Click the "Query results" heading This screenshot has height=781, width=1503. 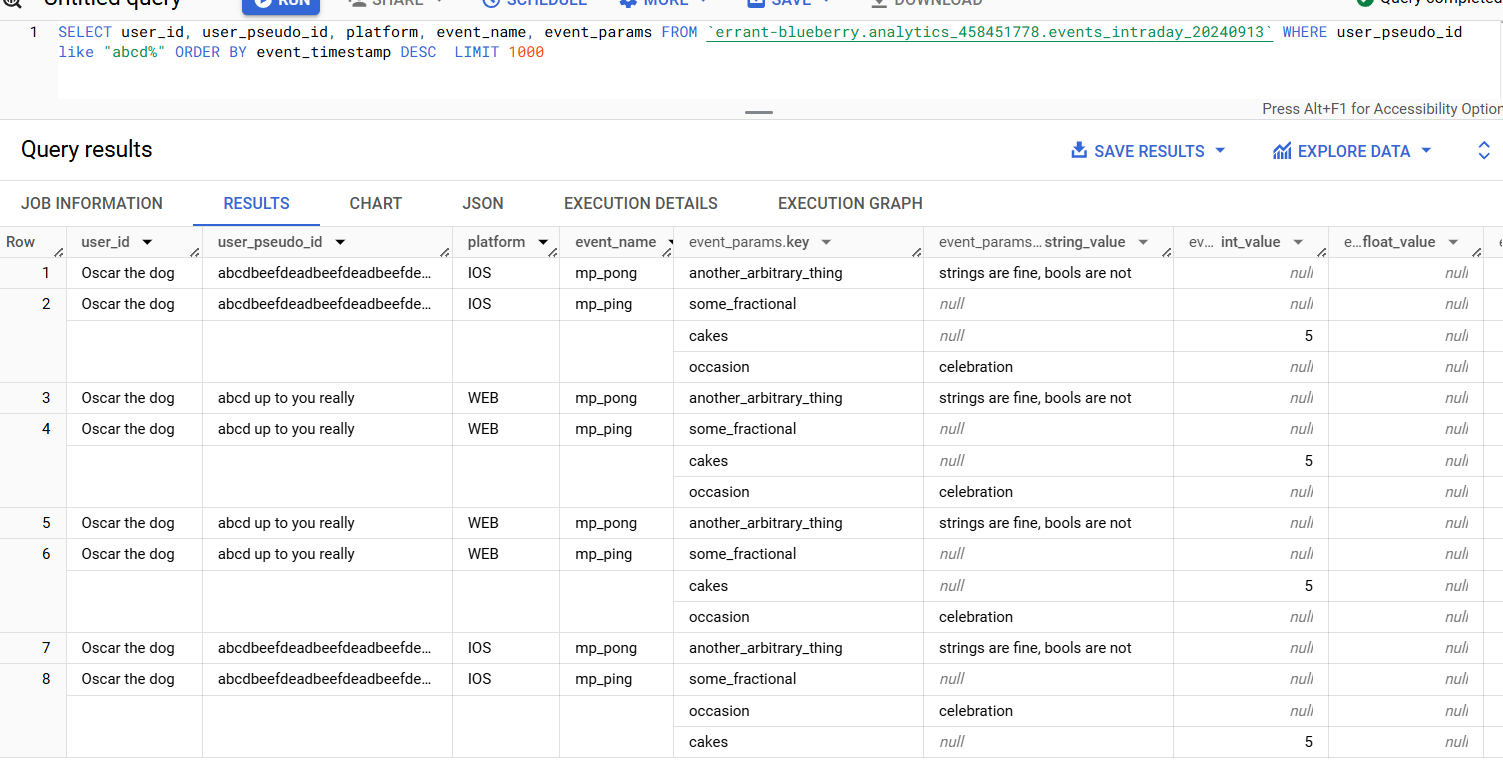pos(87,150)
